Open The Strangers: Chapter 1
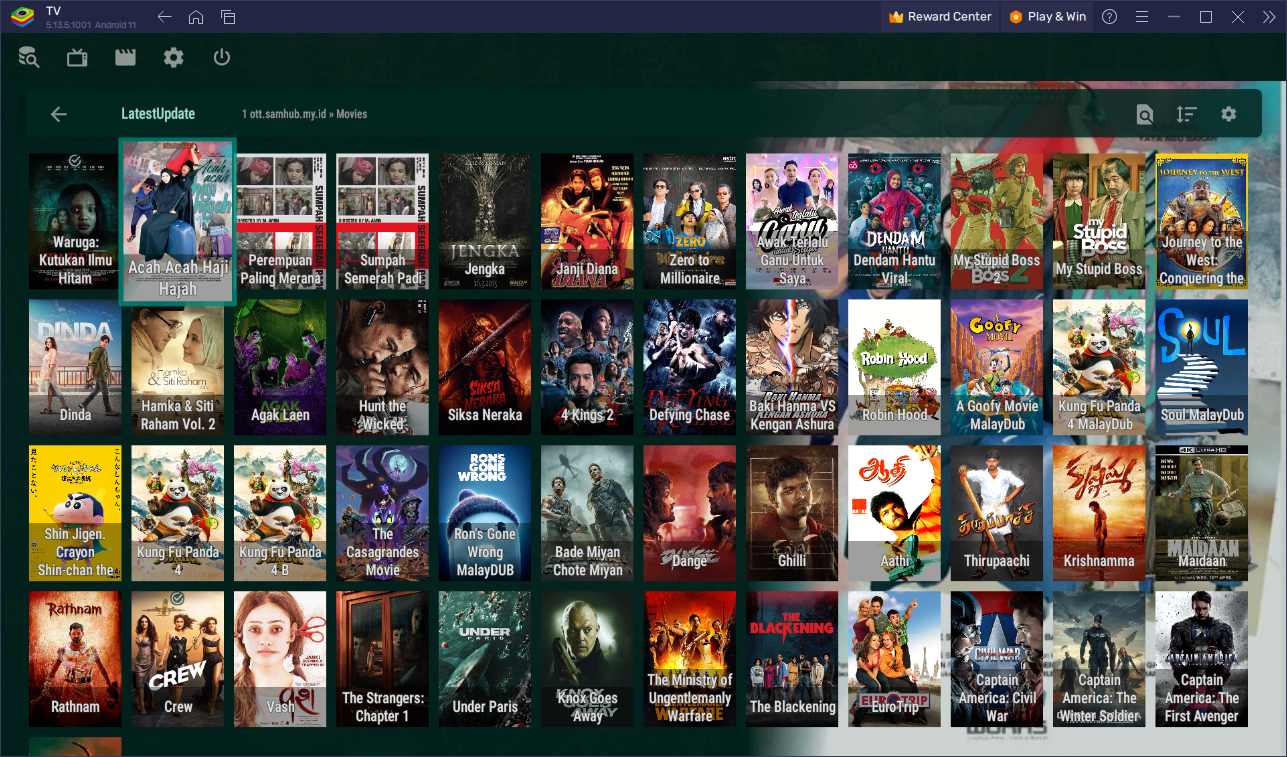Screen dimensions: 1287x757 tap(383, 659)
